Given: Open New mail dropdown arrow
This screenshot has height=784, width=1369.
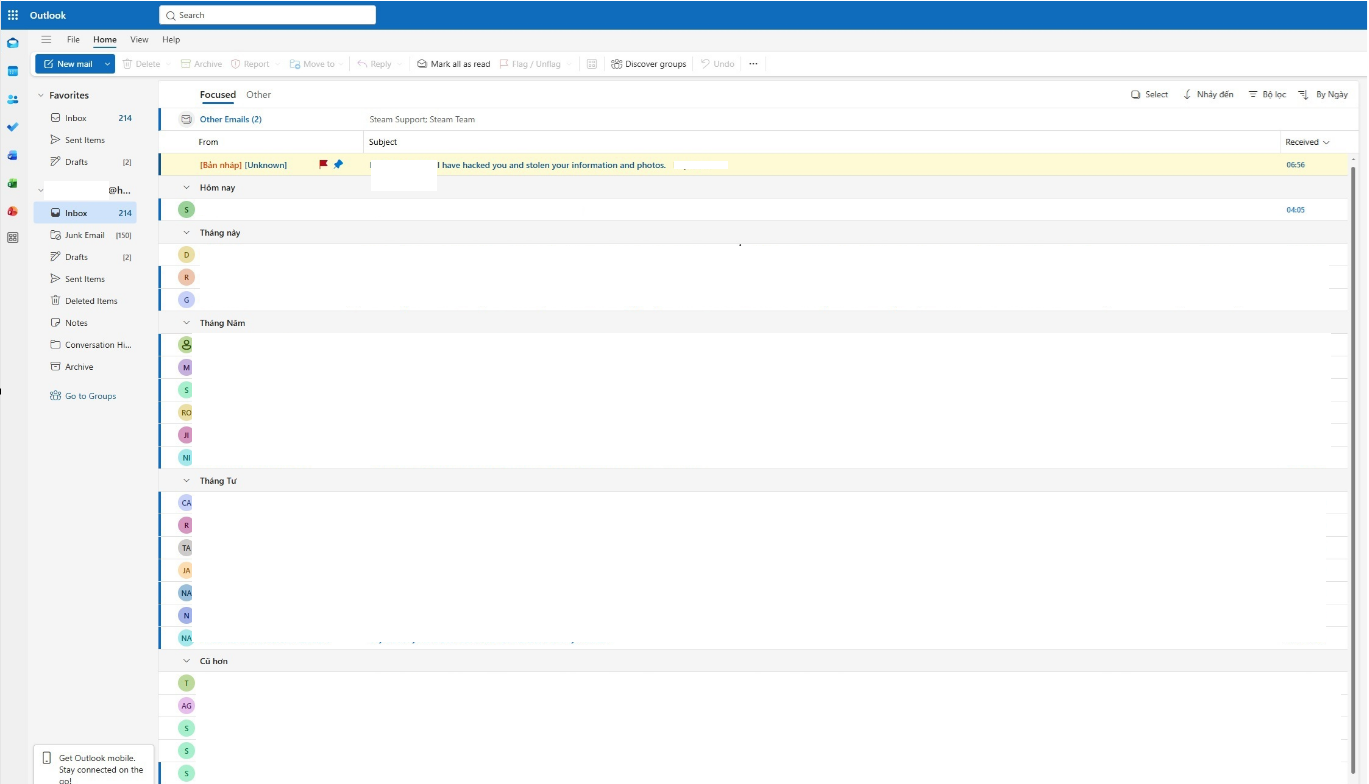Looking at the screenshot, I should click(107, 64).
